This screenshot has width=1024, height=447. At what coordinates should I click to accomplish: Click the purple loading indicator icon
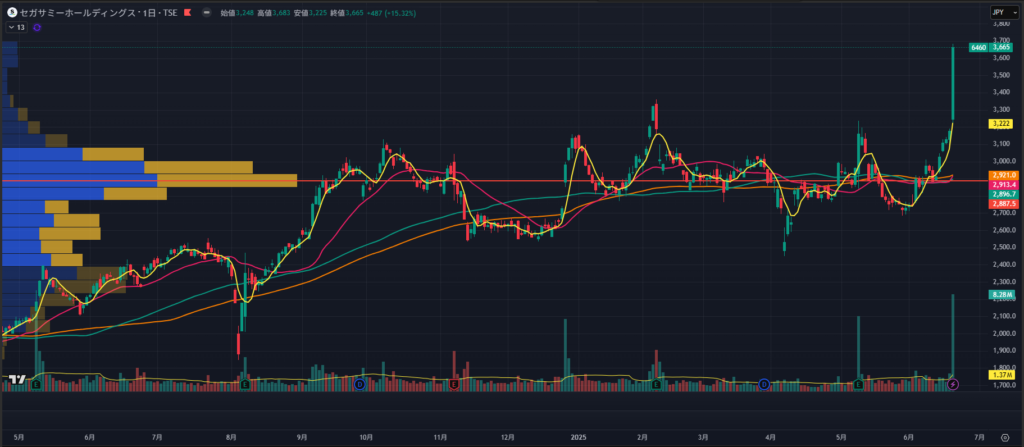tap(37, 27)
